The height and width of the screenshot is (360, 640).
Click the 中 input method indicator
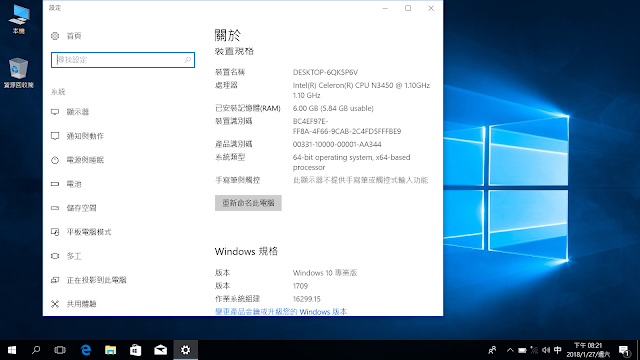pyautogui.click(x=558, y=350)
